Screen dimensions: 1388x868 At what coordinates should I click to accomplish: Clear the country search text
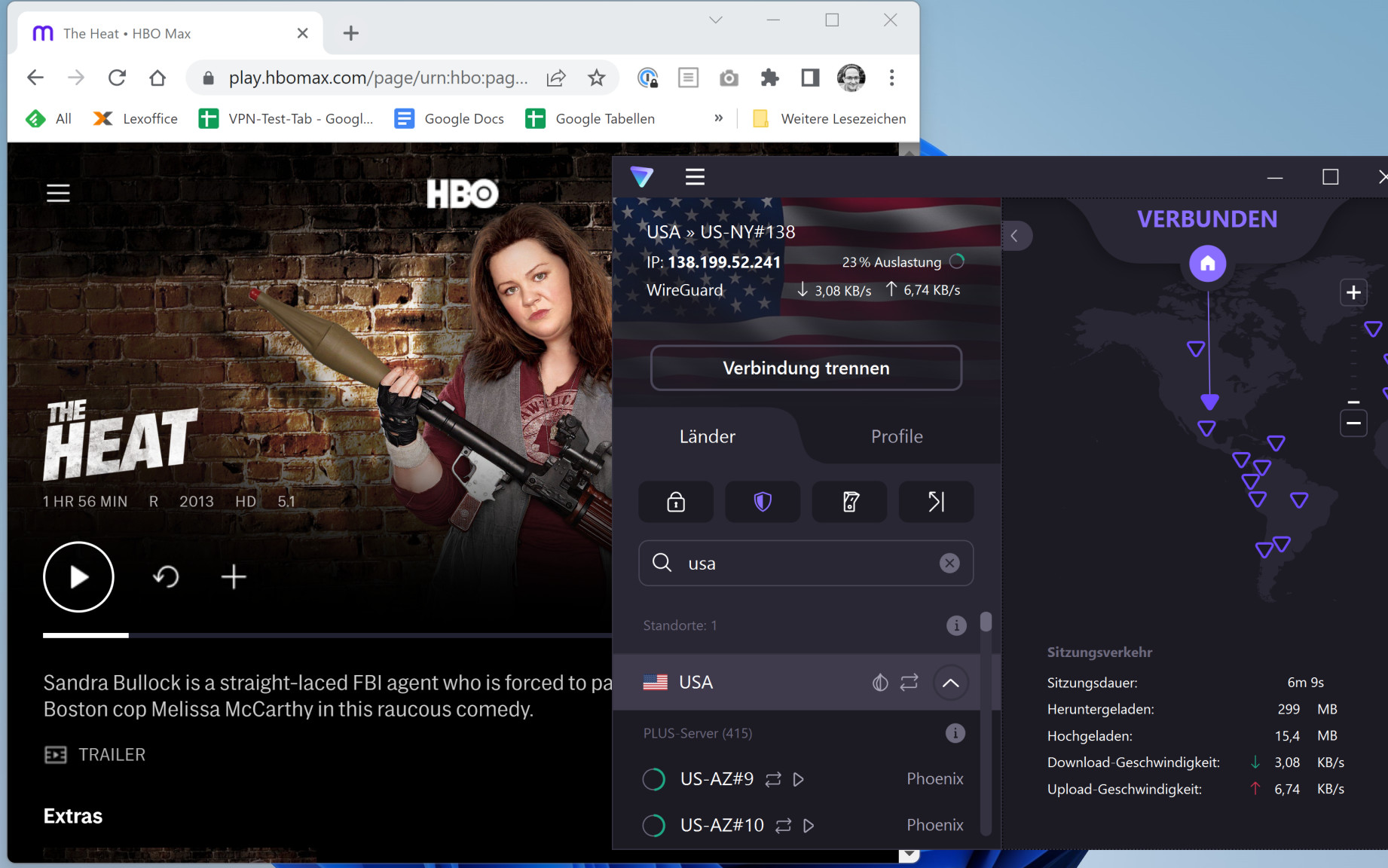click(949, 563)
